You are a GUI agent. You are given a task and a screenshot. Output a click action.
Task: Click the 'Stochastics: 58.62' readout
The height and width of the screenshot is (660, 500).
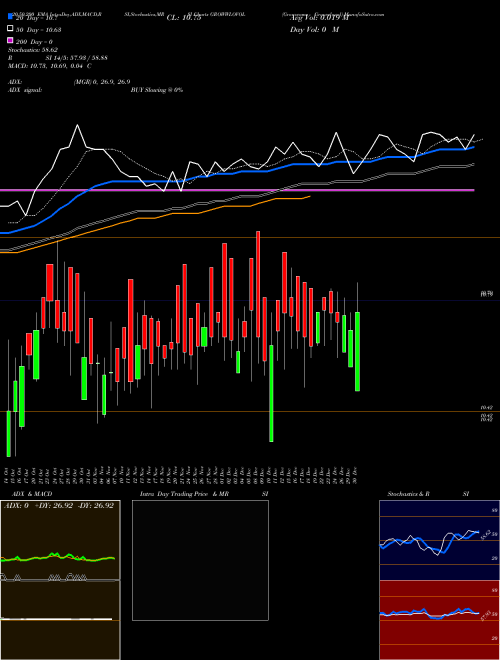pyautogui.click(x=33, y=50)
